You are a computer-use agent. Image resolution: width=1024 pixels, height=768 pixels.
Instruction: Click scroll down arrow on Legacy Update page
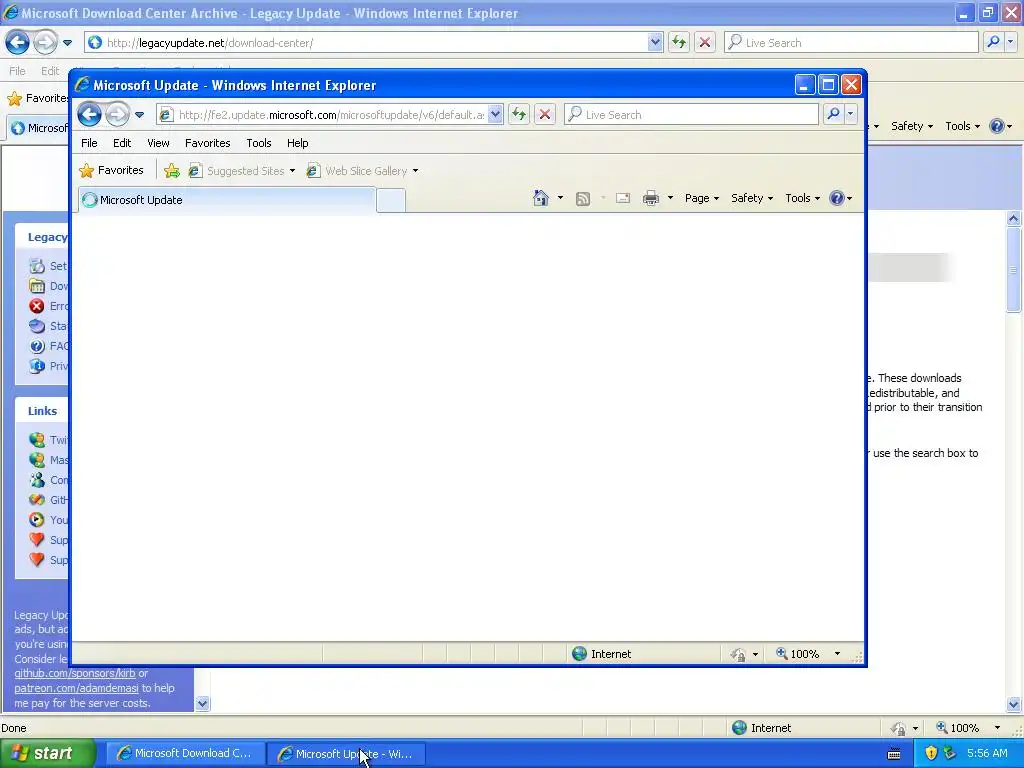point(1014,705)
